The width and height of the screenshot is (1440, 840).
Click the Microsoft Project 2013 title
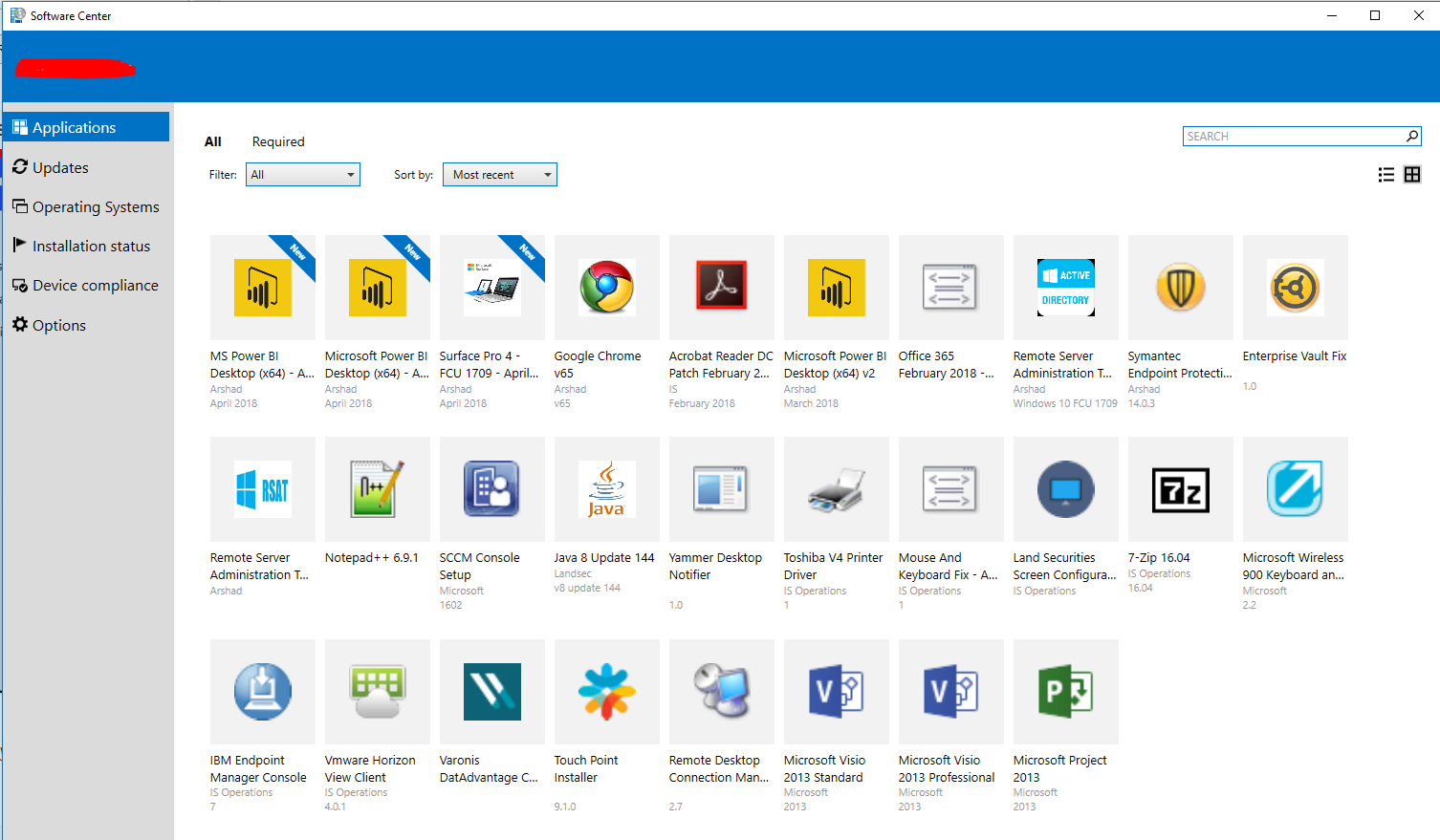coord(1060,768)
